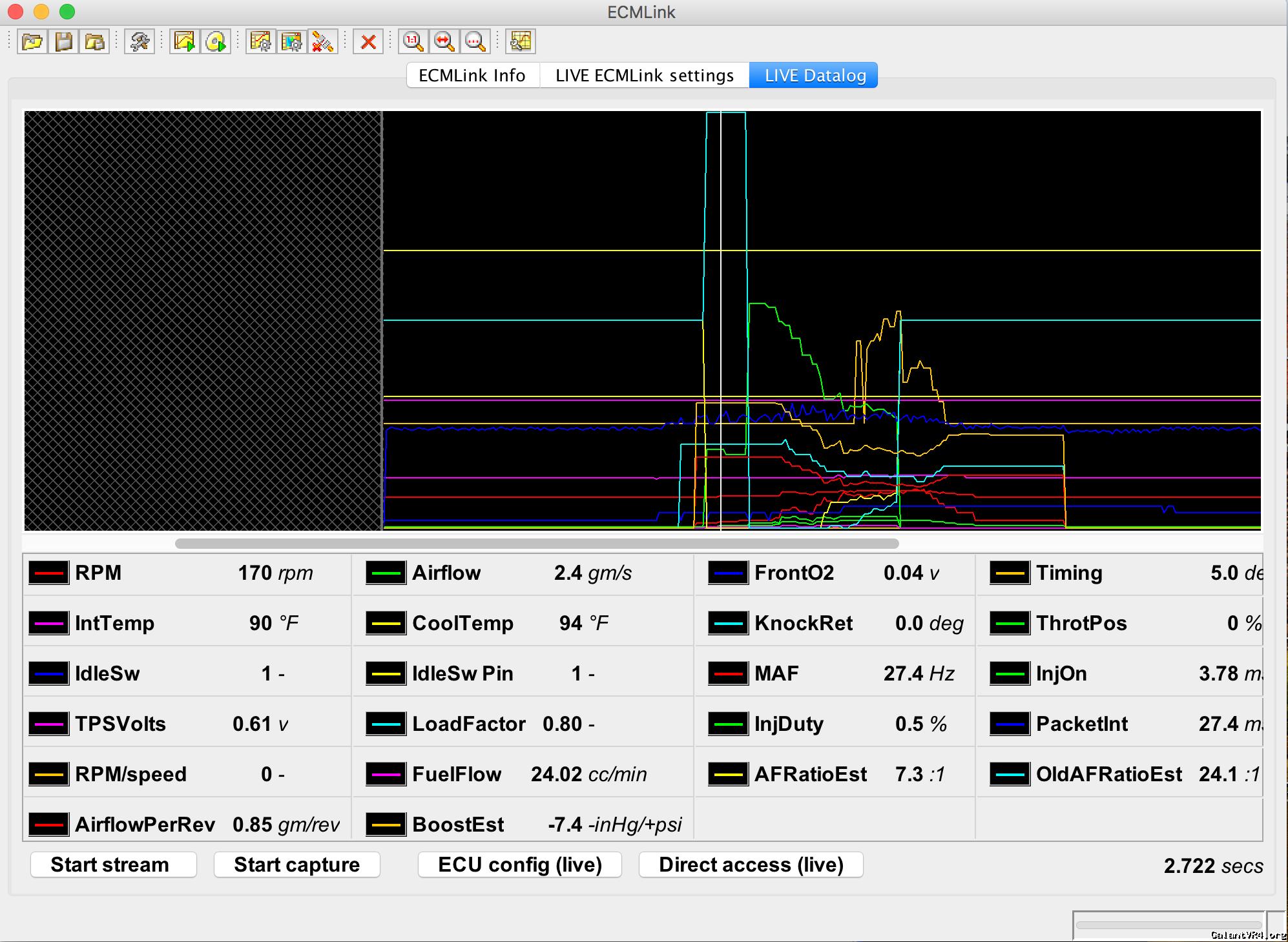
Task: Click the ECU config (live) button
Action: coord(520,865)
